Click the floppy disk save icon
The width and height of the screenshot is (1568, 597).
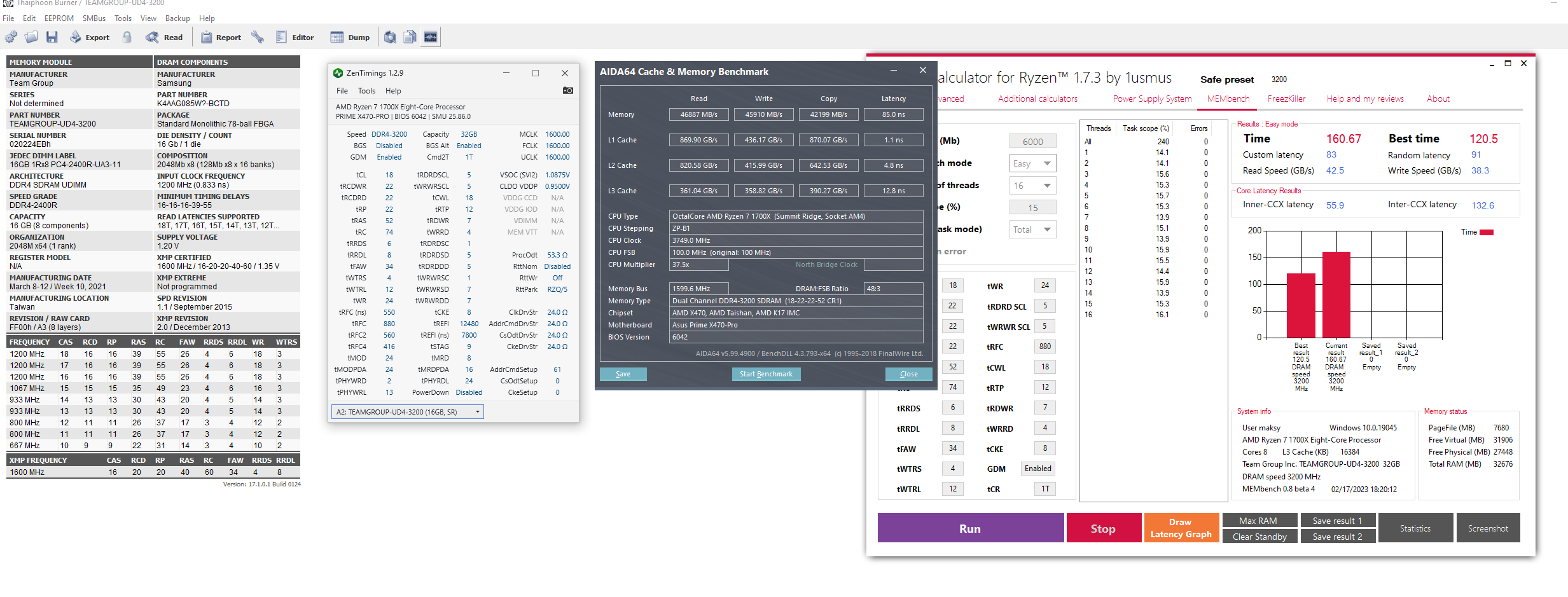pyautogui.click(x=52, y=38)
